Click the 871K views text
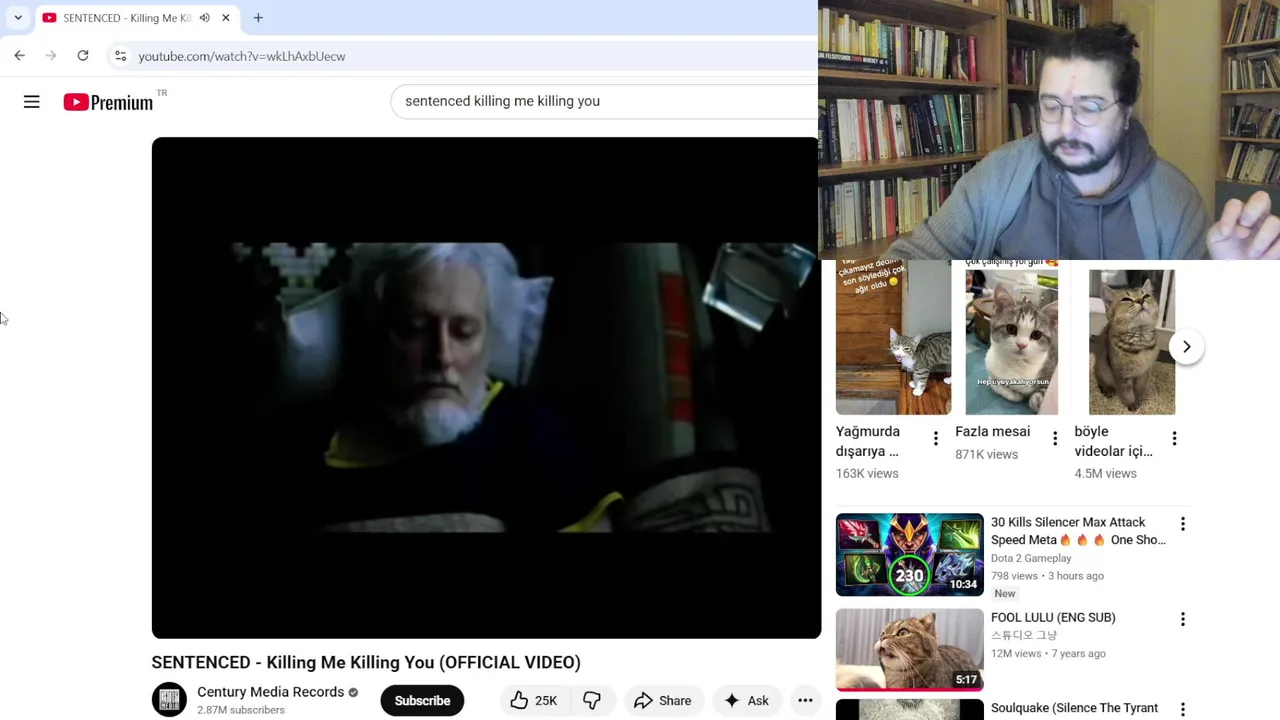 [986, 455]
